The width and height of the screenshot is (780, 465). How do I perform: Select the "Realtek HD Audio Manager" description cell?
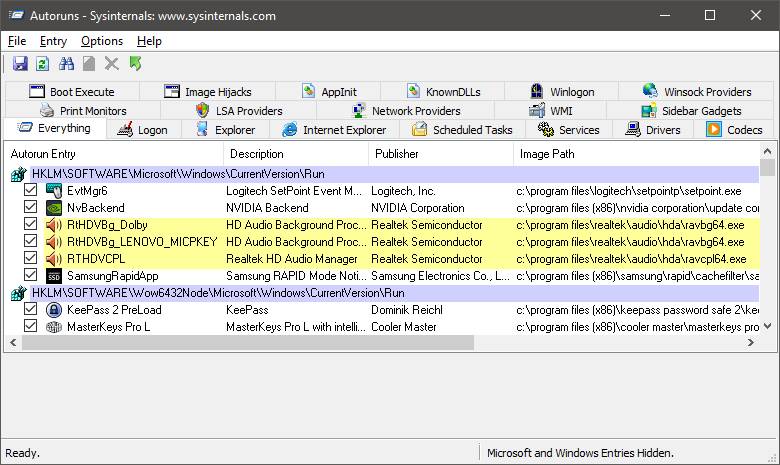click(x=292, y=259)
